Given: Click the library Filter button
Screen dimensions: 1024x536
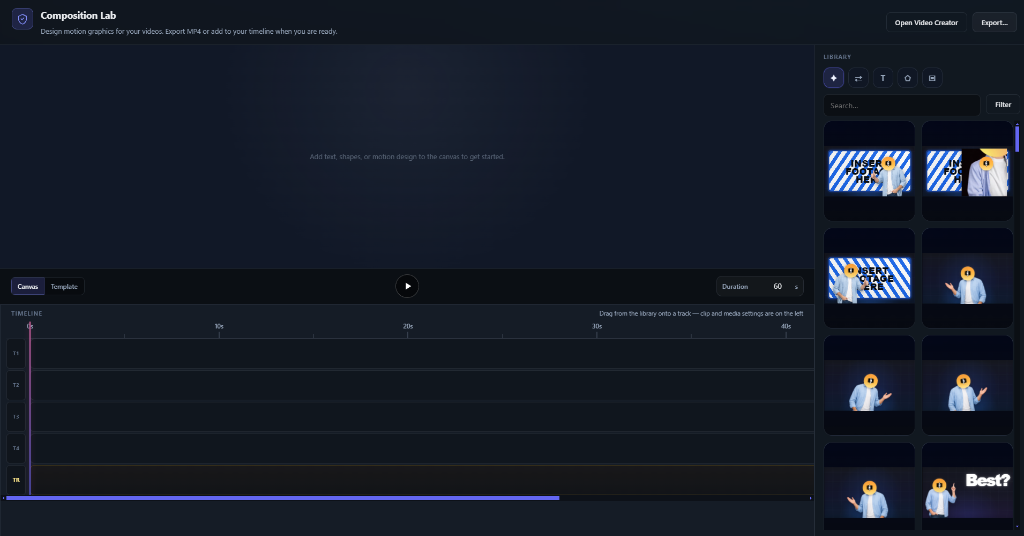Looking at the screenshot, I should (1003, 104).
